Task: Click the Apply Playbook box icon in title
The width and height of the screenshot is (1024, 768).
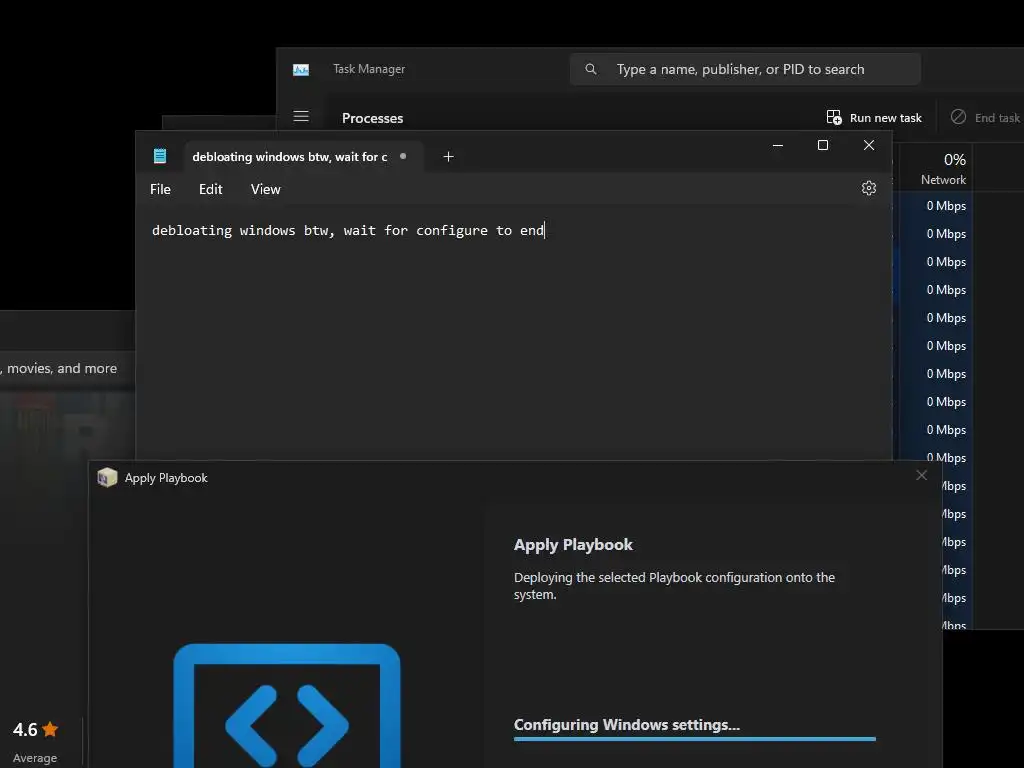Action: (107, 477)
